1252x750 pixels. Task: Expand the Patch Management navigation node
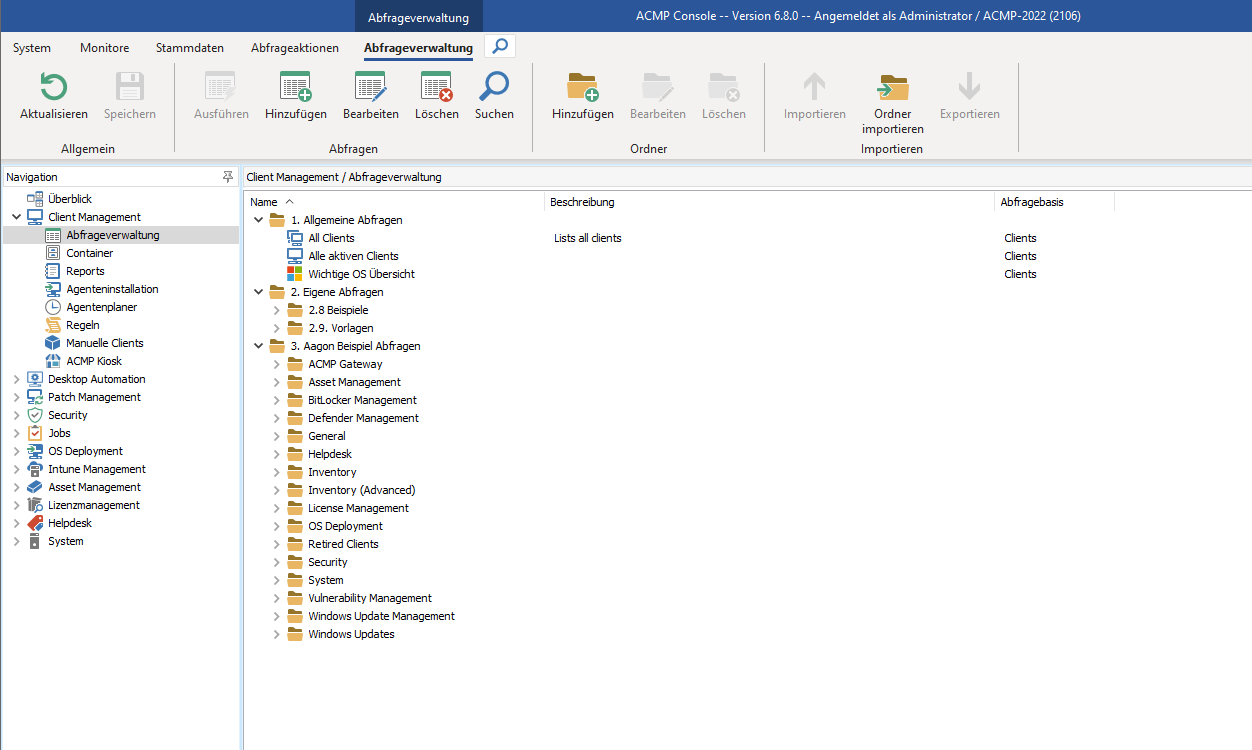[x=16, y=397]
